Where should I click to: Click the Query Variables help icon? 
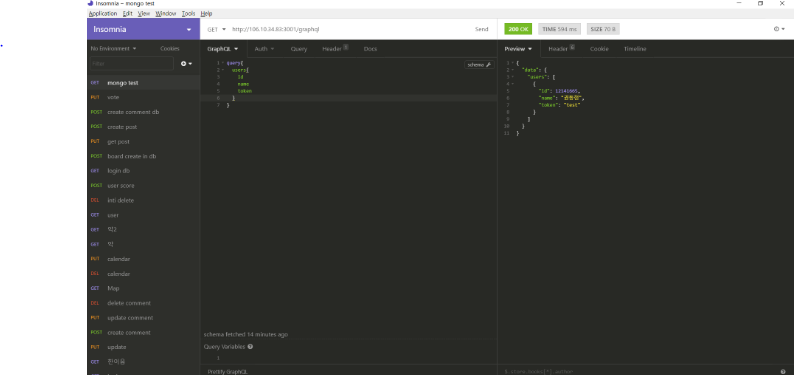click(x=250, y=347)
